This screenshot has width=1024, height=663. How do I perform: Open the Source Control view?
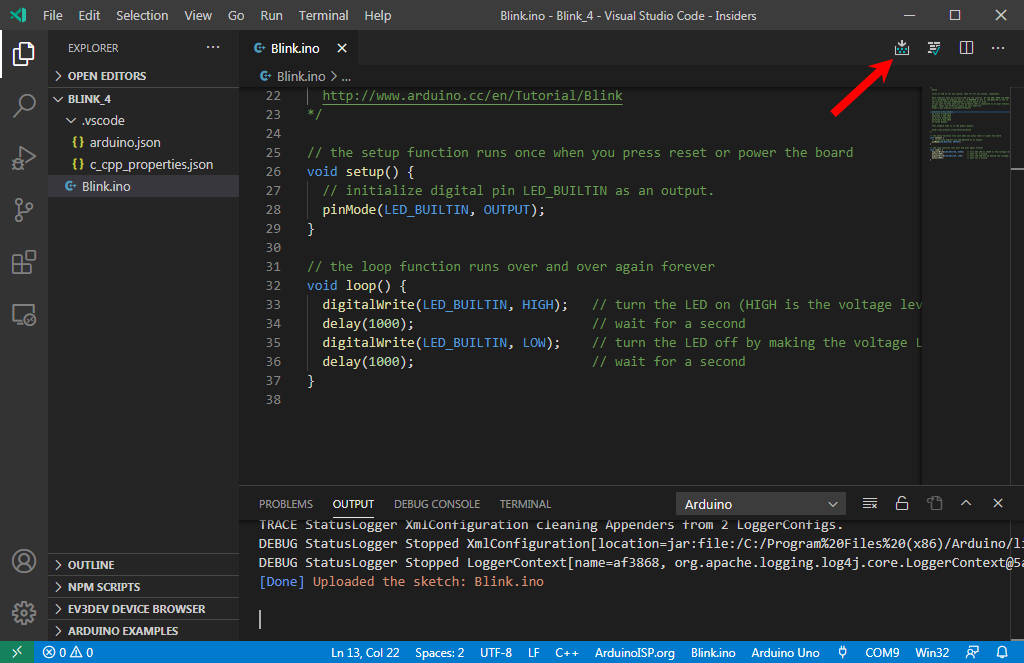[23, 209]
